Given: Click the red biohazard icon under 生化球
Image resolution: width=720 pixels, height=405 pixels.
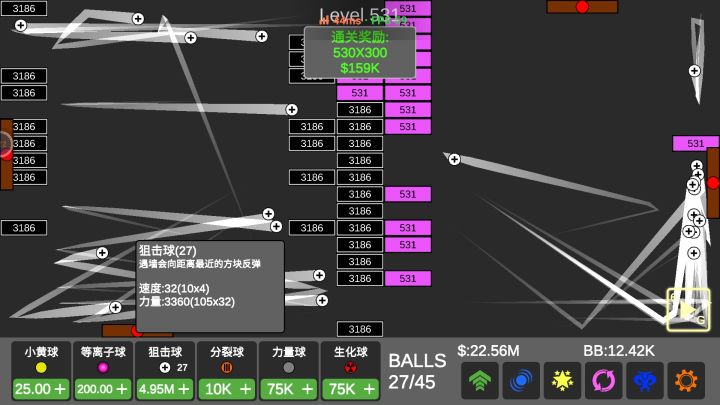Looking at the screenshot, I should pos(350,367).
